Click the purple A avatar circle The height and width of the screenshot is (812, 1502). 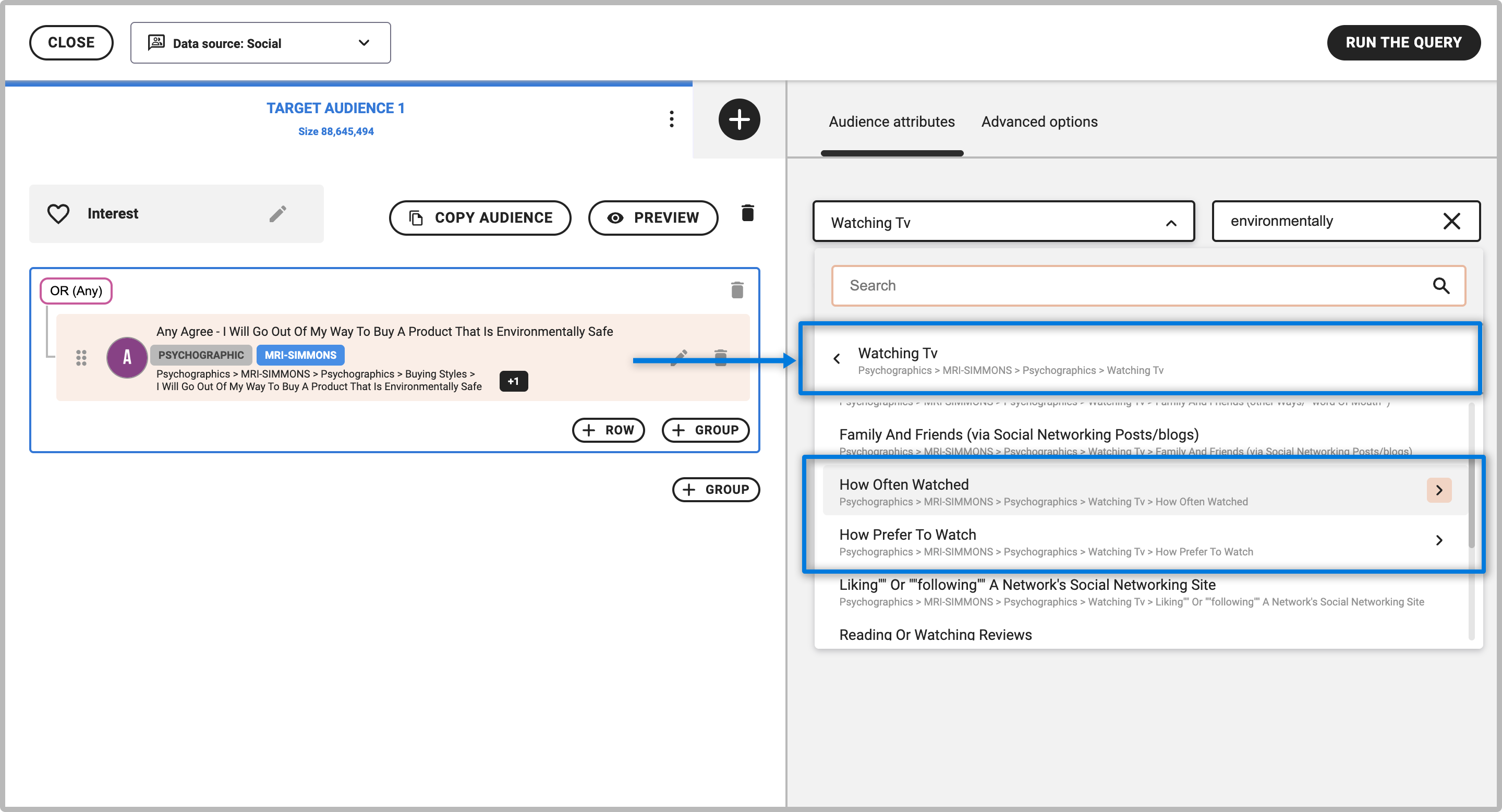tap(127, 357)
